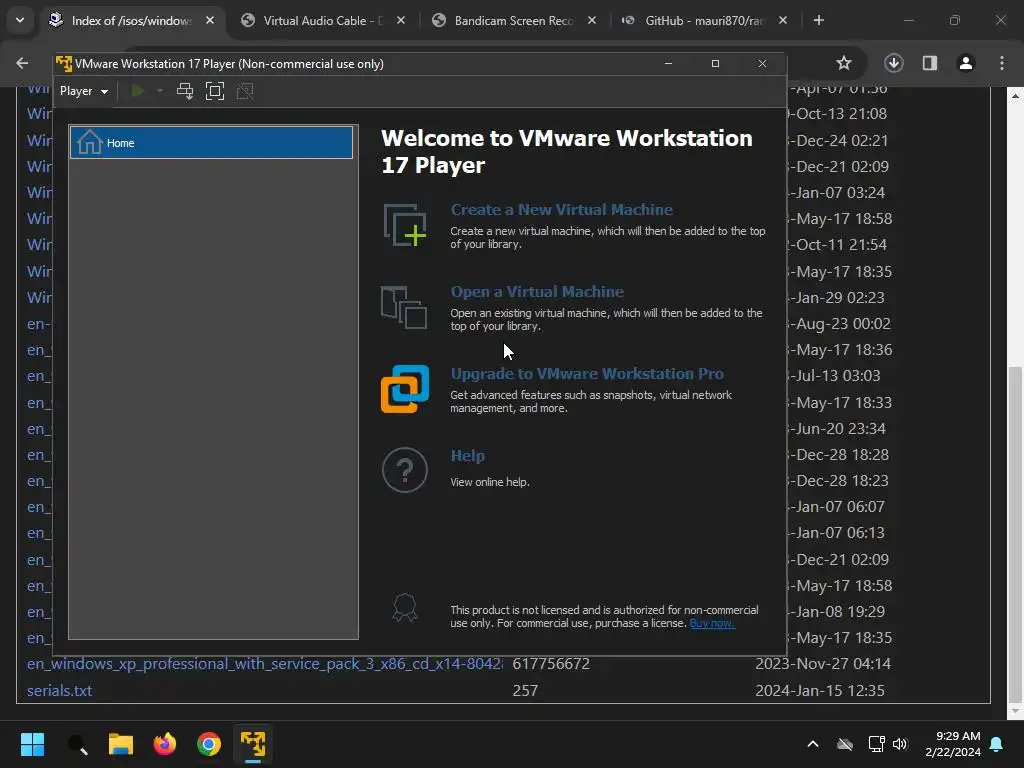
Task: Switch to Bandicam Screen Recorder tab
Action: [515, 20]
